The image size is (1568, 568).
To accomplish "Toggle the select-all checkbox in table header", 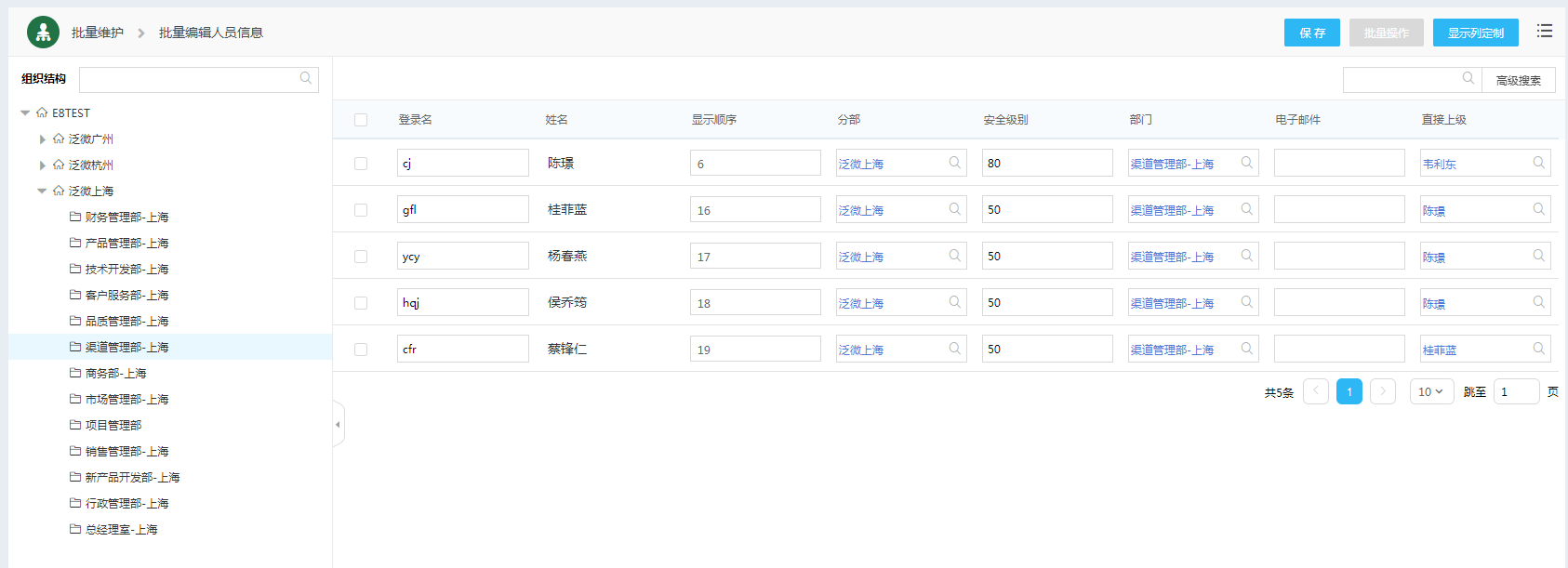I will coord(361,120).
